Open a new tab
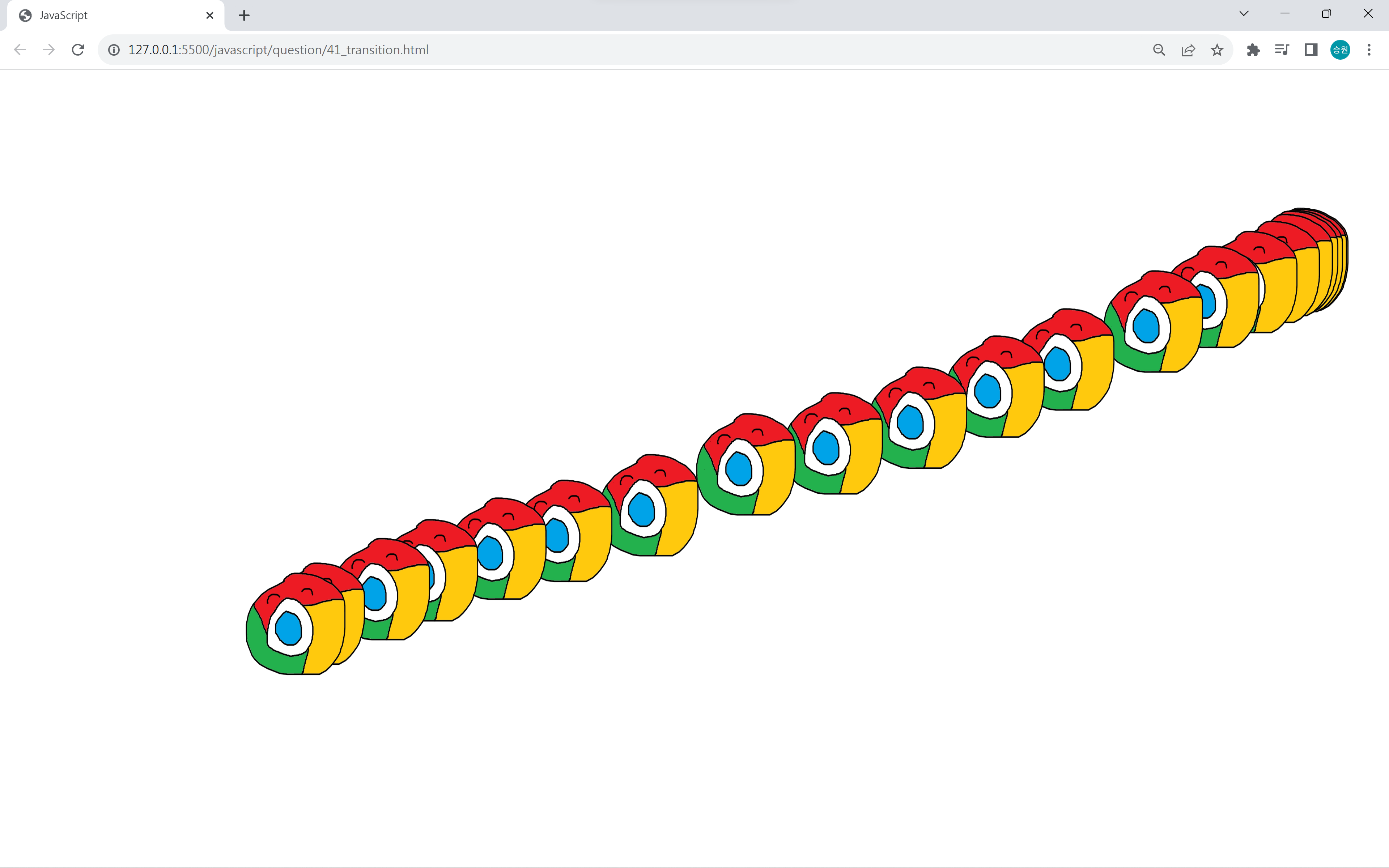The height and width of the screenshot is (868, 1389). pyautogui.click(x=244, y=16)
